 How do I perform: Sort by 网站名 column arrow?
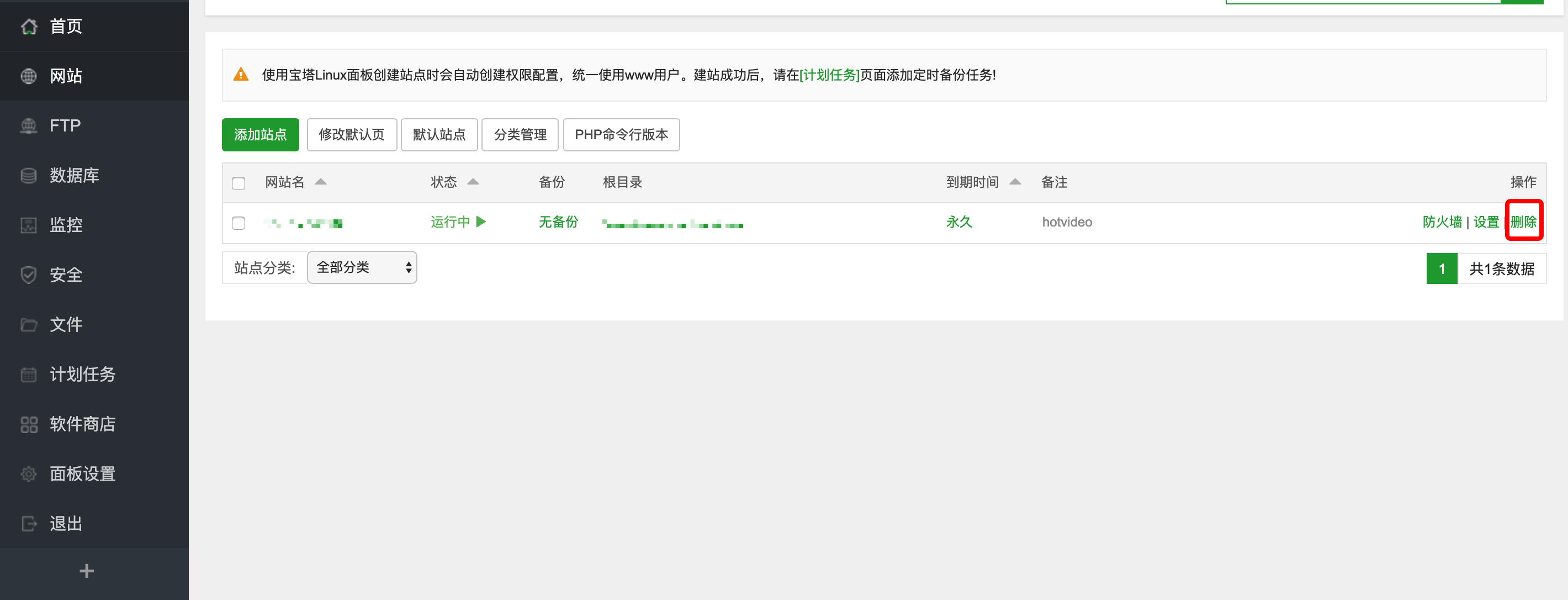point(320,182)
